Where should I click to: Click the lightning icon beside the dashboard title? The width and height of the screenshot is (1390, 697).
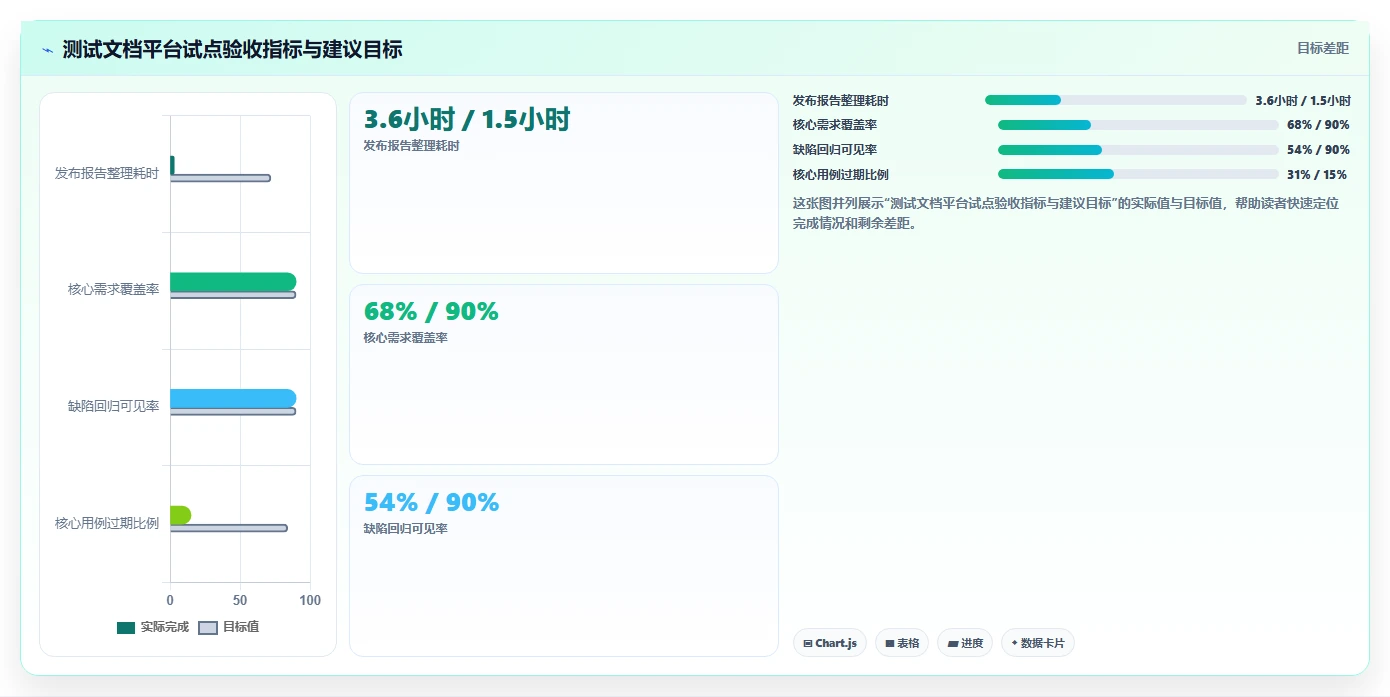point(48,50)
